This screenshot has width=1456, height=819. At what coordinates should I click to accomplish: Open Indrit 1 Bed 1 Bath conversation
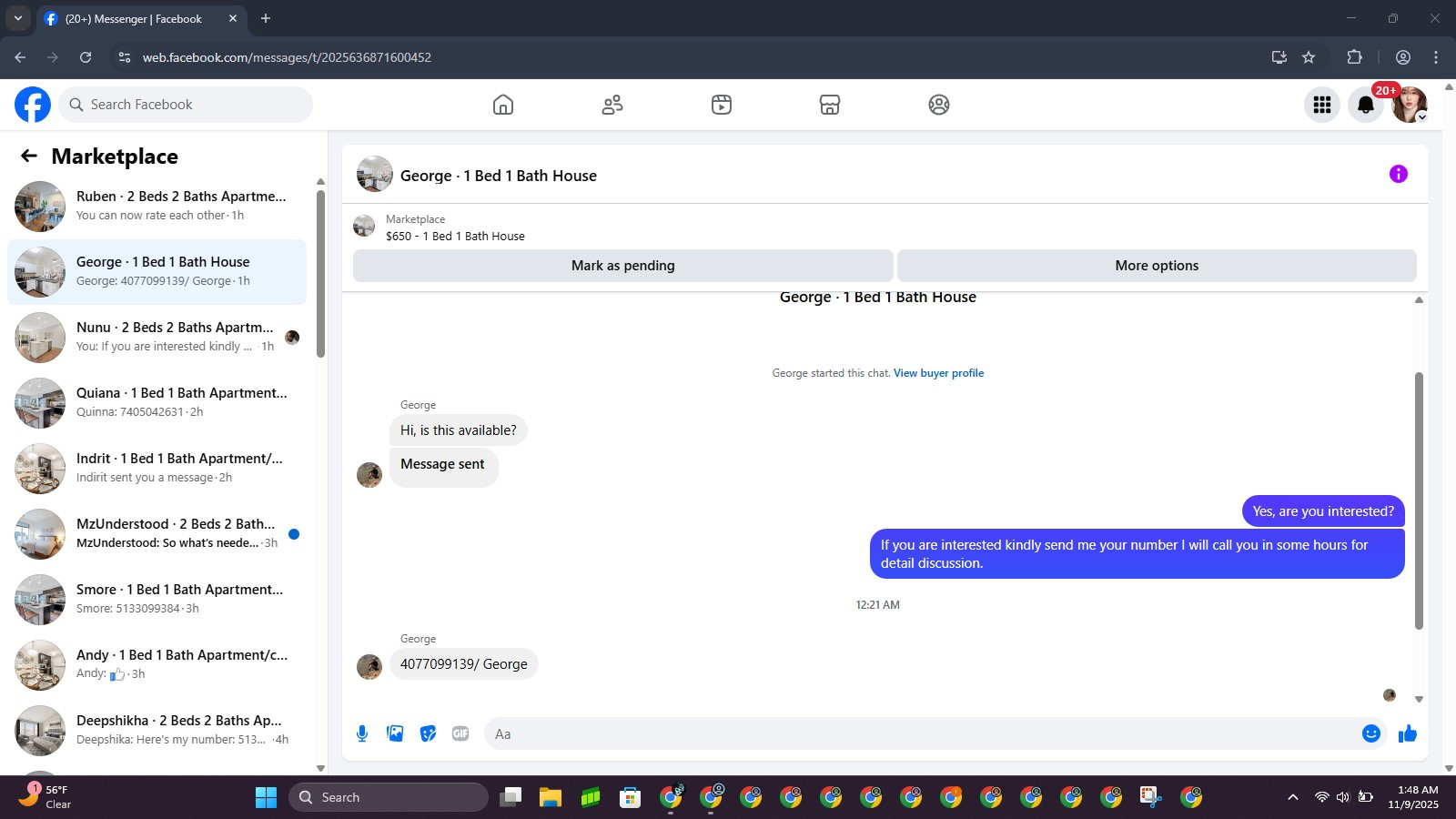(x=157, y=469)
